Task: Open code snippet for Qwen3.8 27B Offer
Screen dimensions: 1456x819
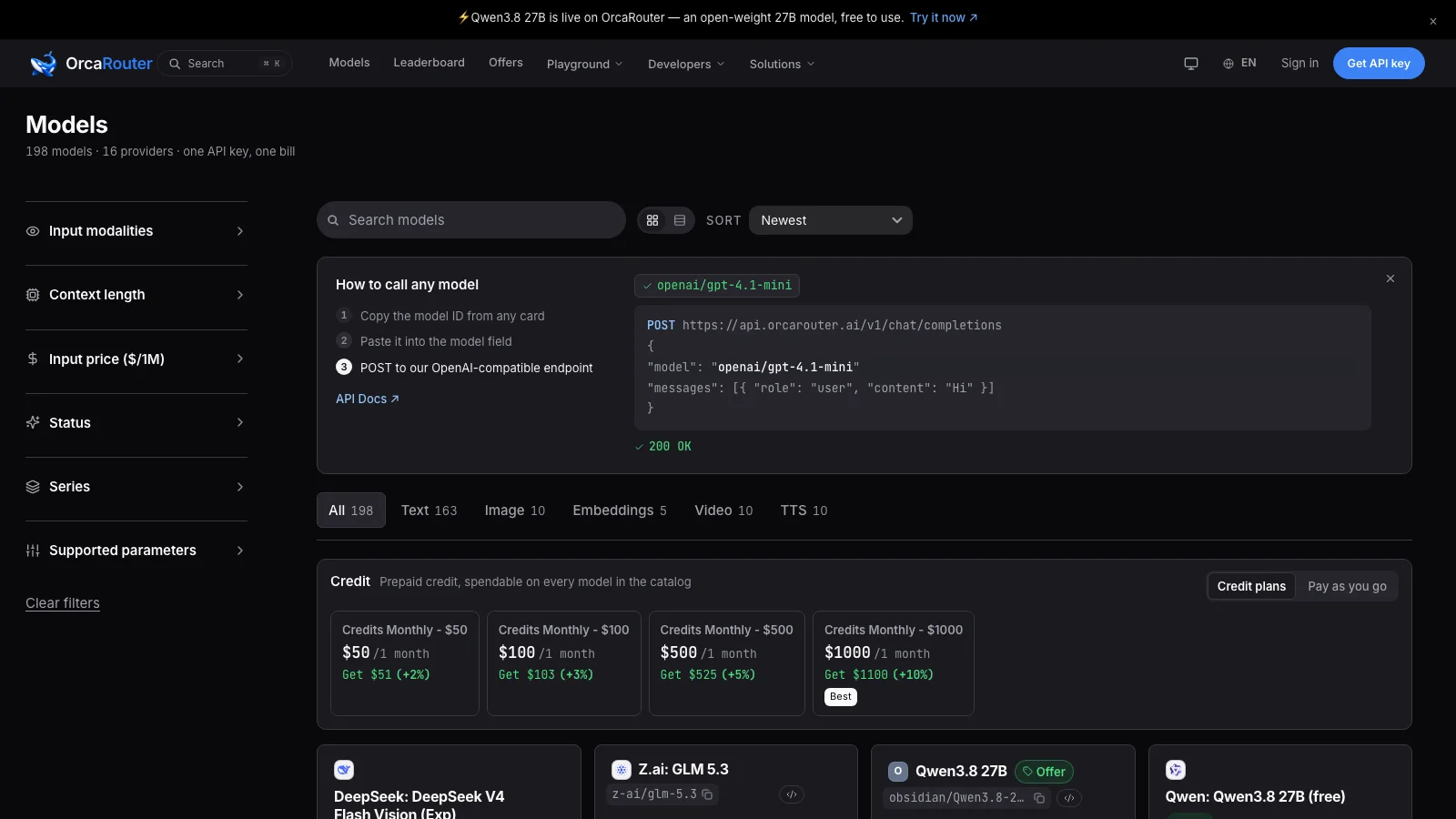Action: tap(1069, 798)
